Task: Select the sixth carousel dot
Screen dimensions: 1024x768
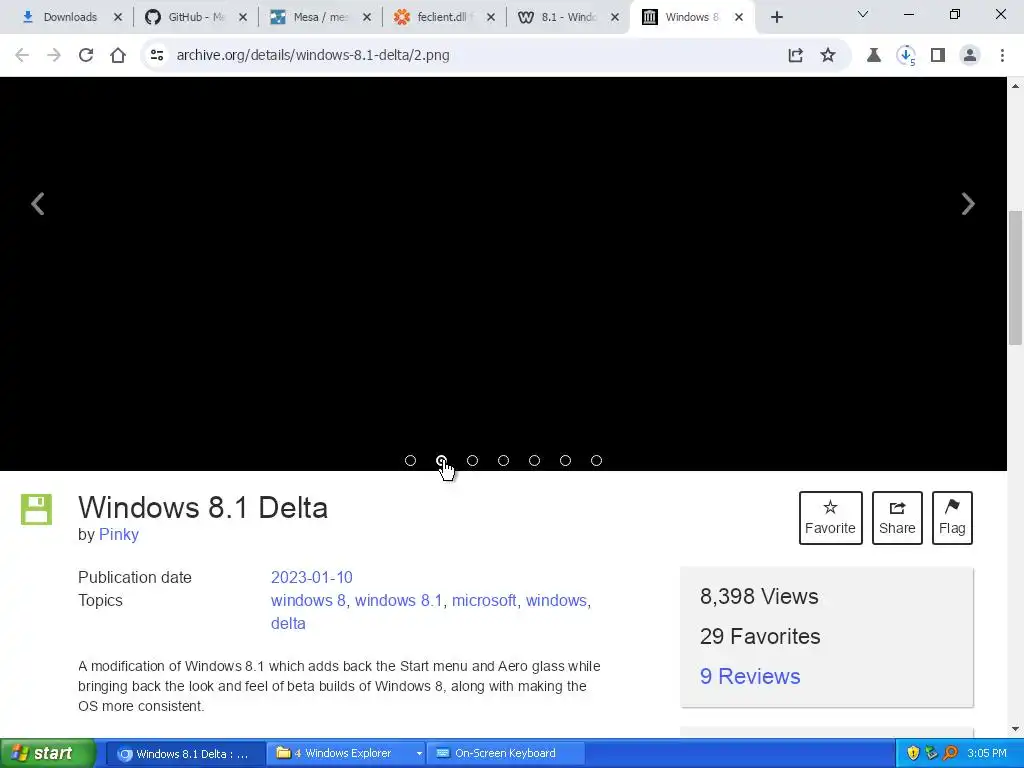Action: pos(566,460)
